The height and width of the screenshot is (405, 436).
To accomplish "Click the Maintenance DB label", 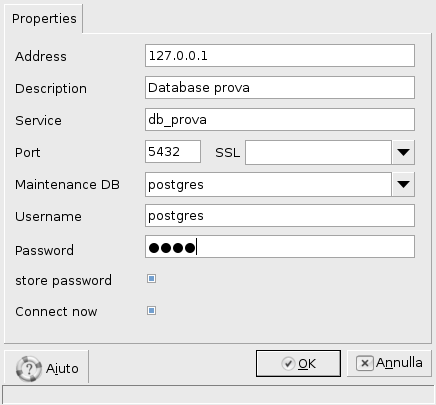I will point(67,184).
